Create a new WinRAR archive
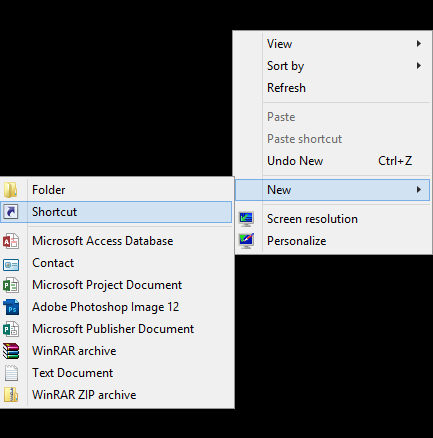 click(x=116, y=351)
